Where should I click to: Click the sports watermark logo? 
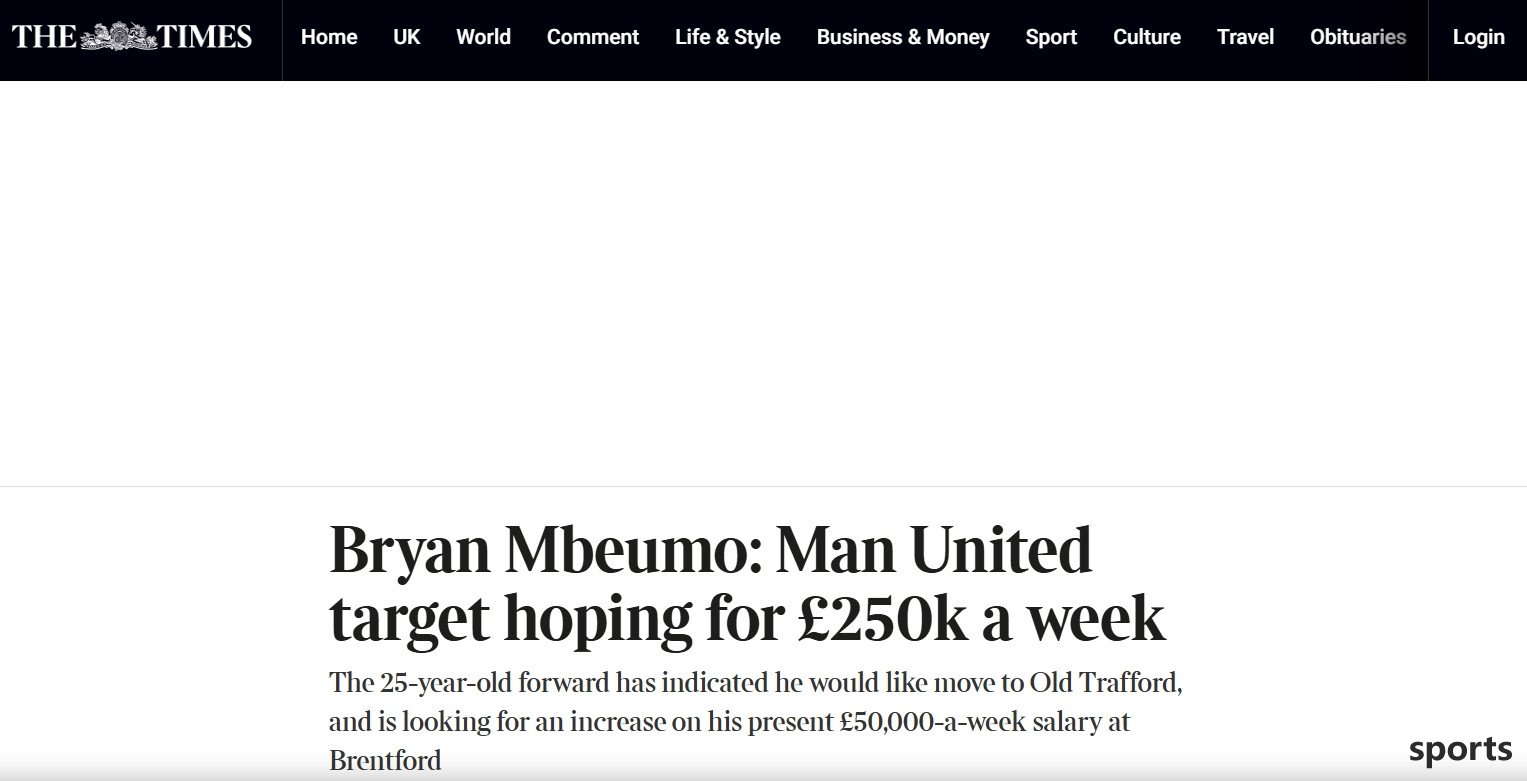click(1460, 750)
